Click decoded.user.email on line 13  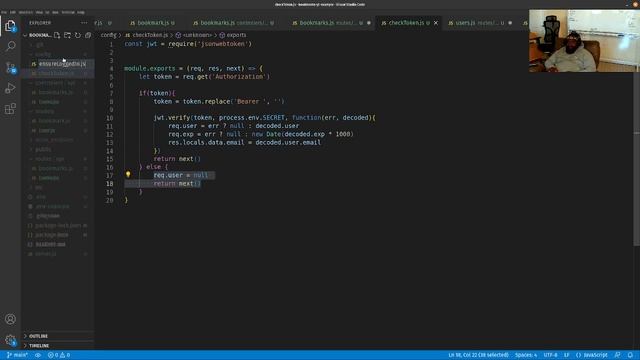pos(288,142)
